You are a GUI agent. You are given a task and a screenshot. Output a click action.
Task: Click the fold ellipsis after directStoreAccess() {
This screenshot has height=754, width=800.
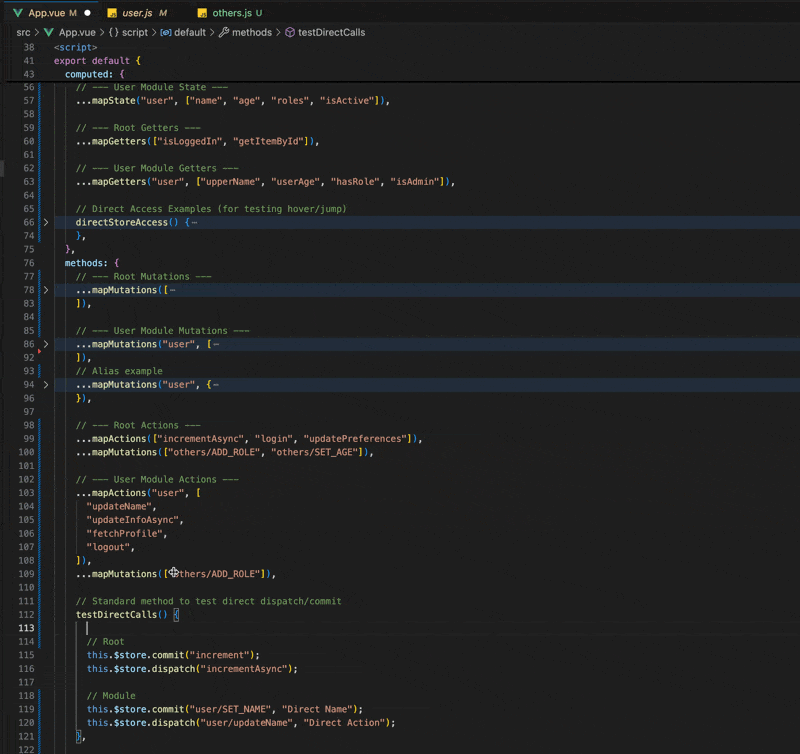(x=194, y=222)
